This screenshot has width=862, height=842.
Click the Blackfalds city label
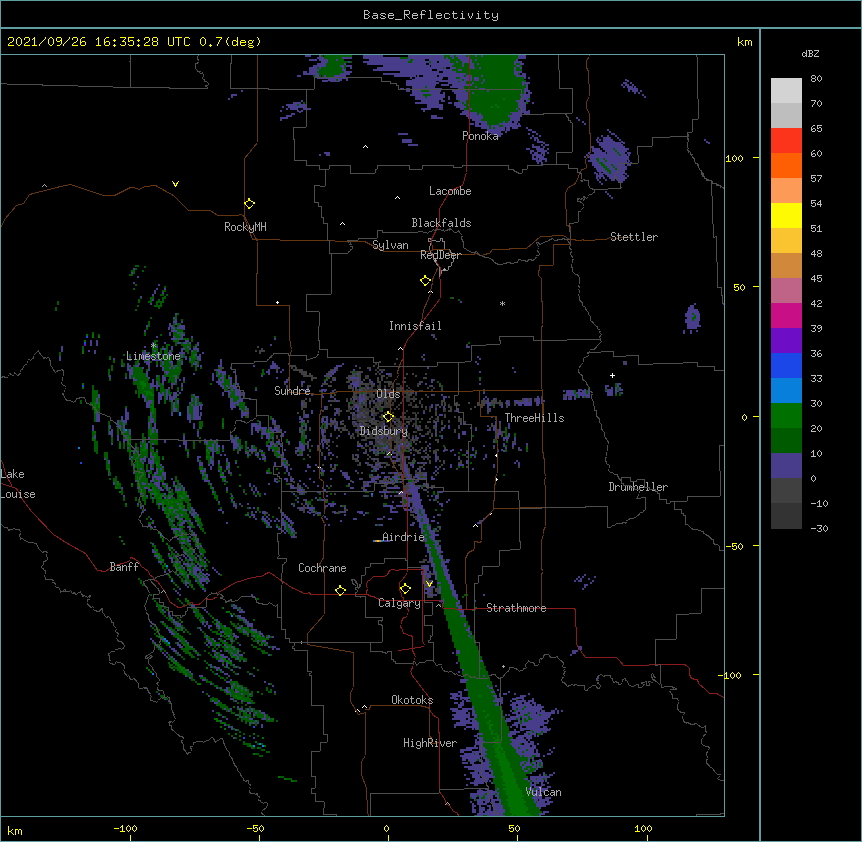click(x=441, y=223)
